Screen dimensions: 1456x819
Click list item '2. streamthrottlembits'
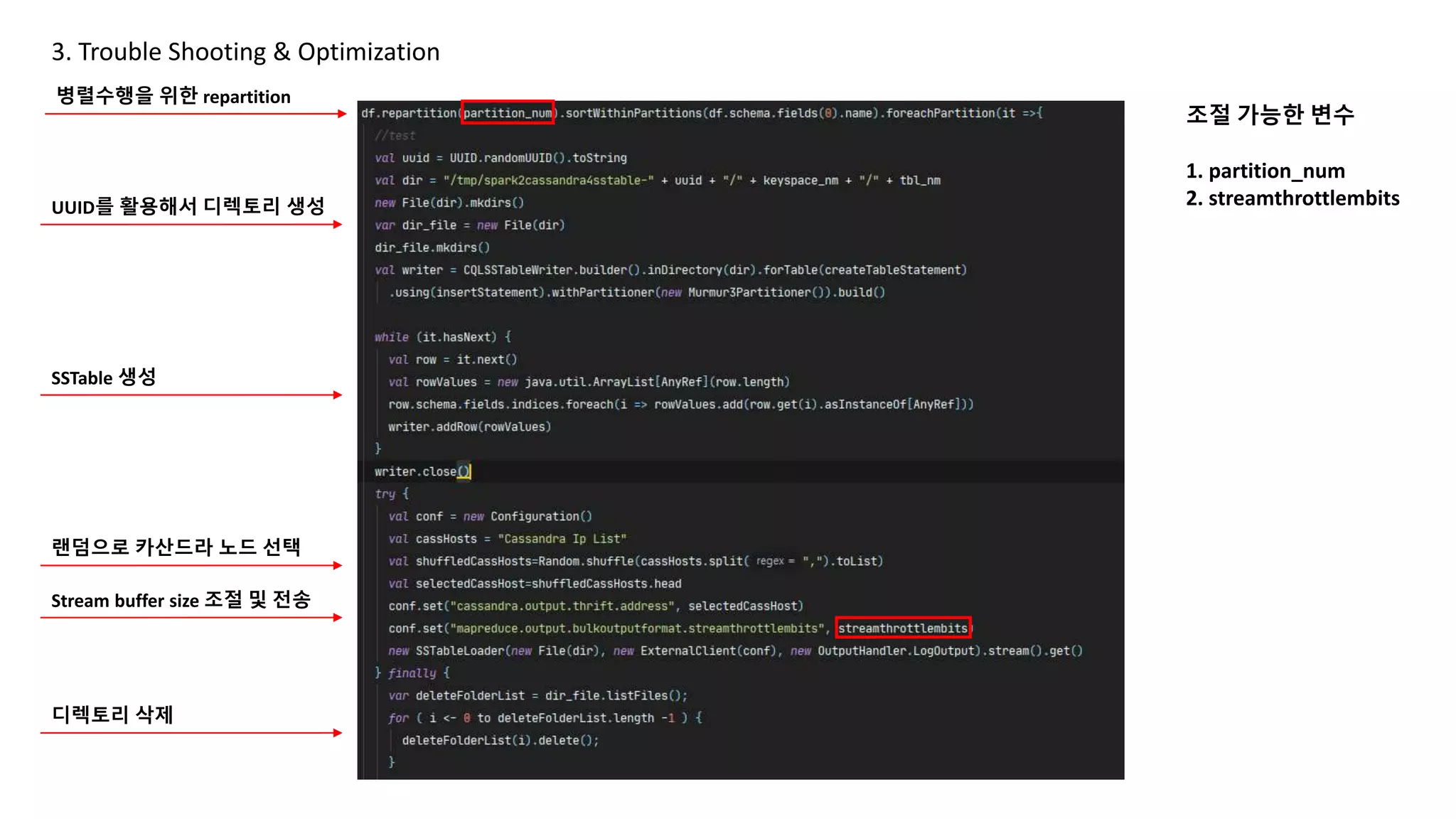tap(1292, 198)
